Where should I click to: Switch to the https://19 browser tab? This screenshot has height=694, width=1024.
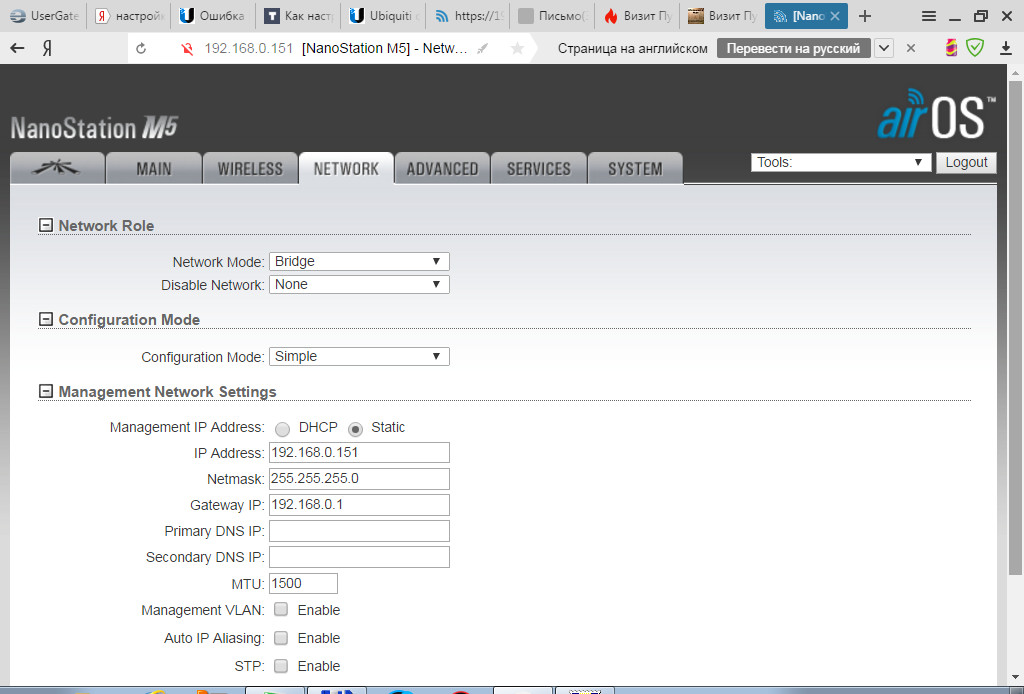coord(468,16)
